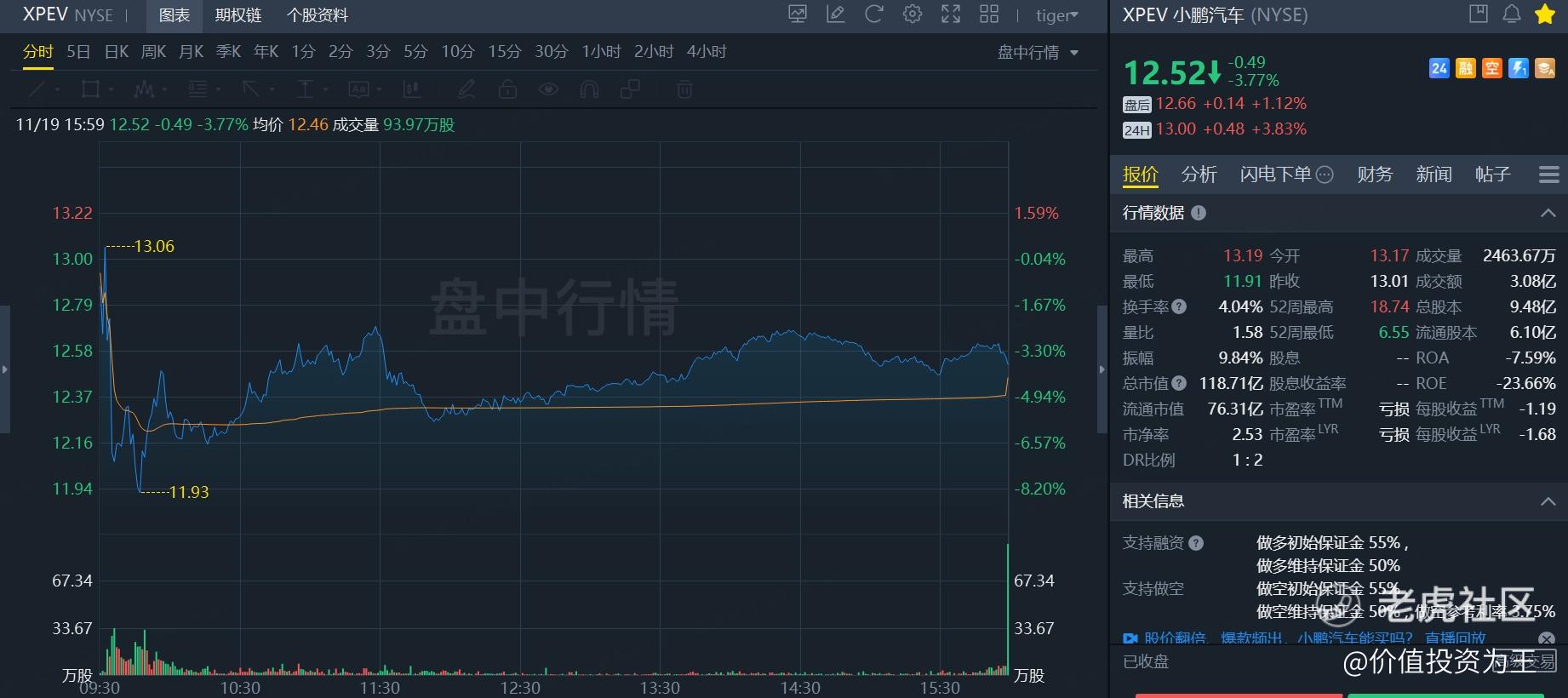Select the trend line drawing tool
Screen dimensions: 1568x698
(x=37, y=89)
